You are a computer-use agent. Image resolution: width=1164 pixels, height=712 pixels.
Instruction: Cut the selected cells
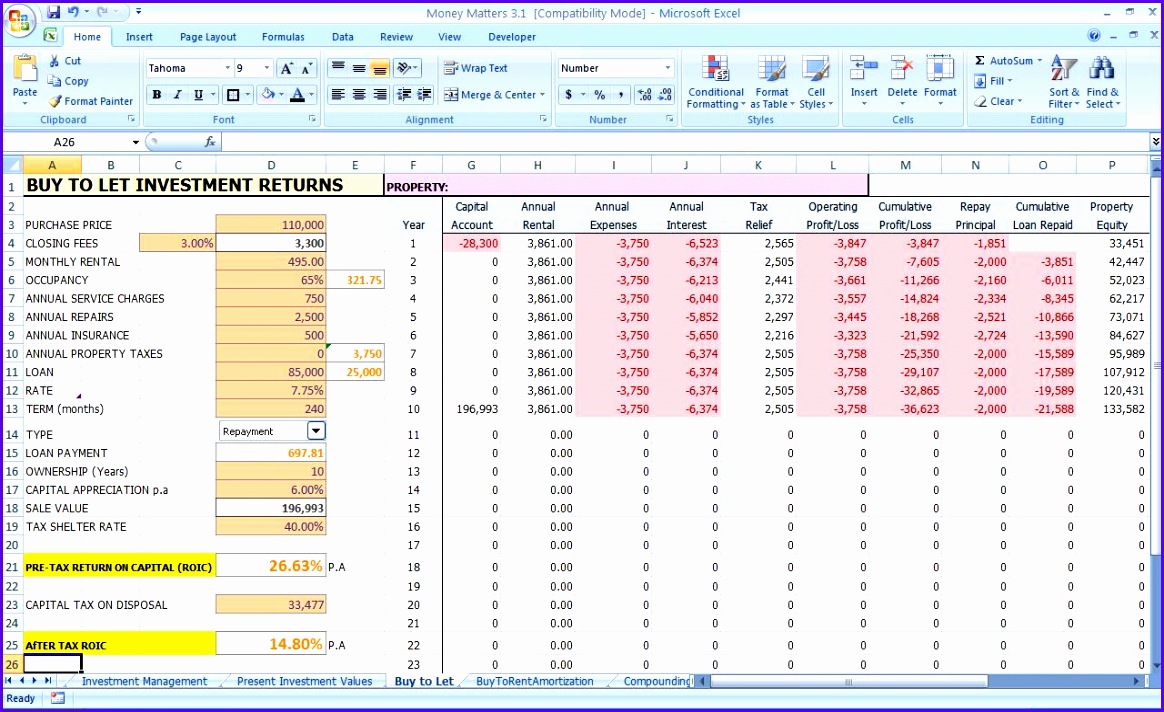point(65,61)
